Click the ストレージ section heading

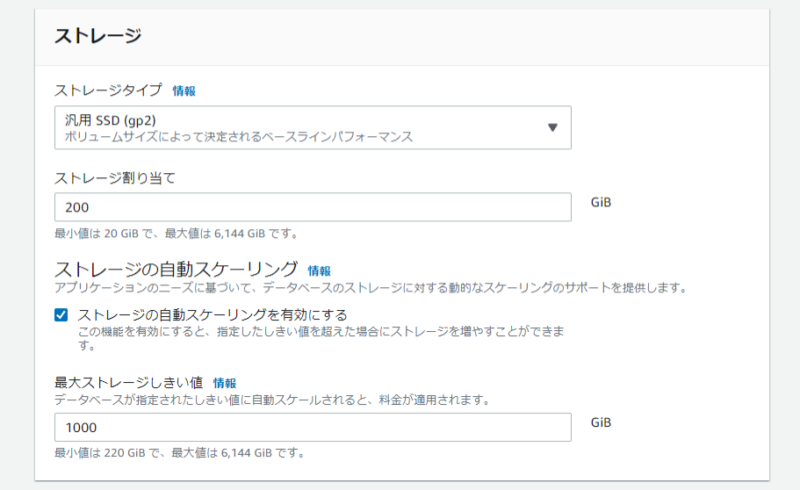[x=98, y=36]
